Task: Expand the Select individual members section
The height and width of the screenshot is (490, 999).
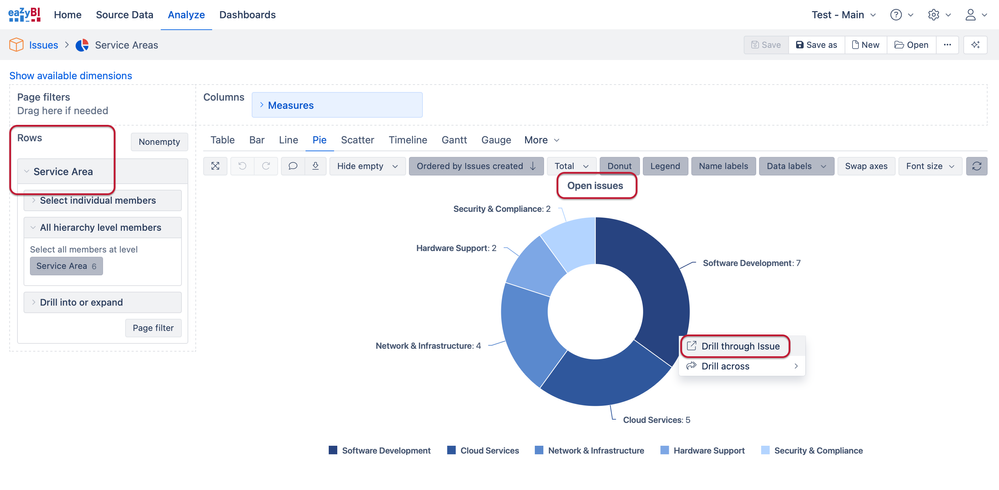Action: click(x=103, y=200)
